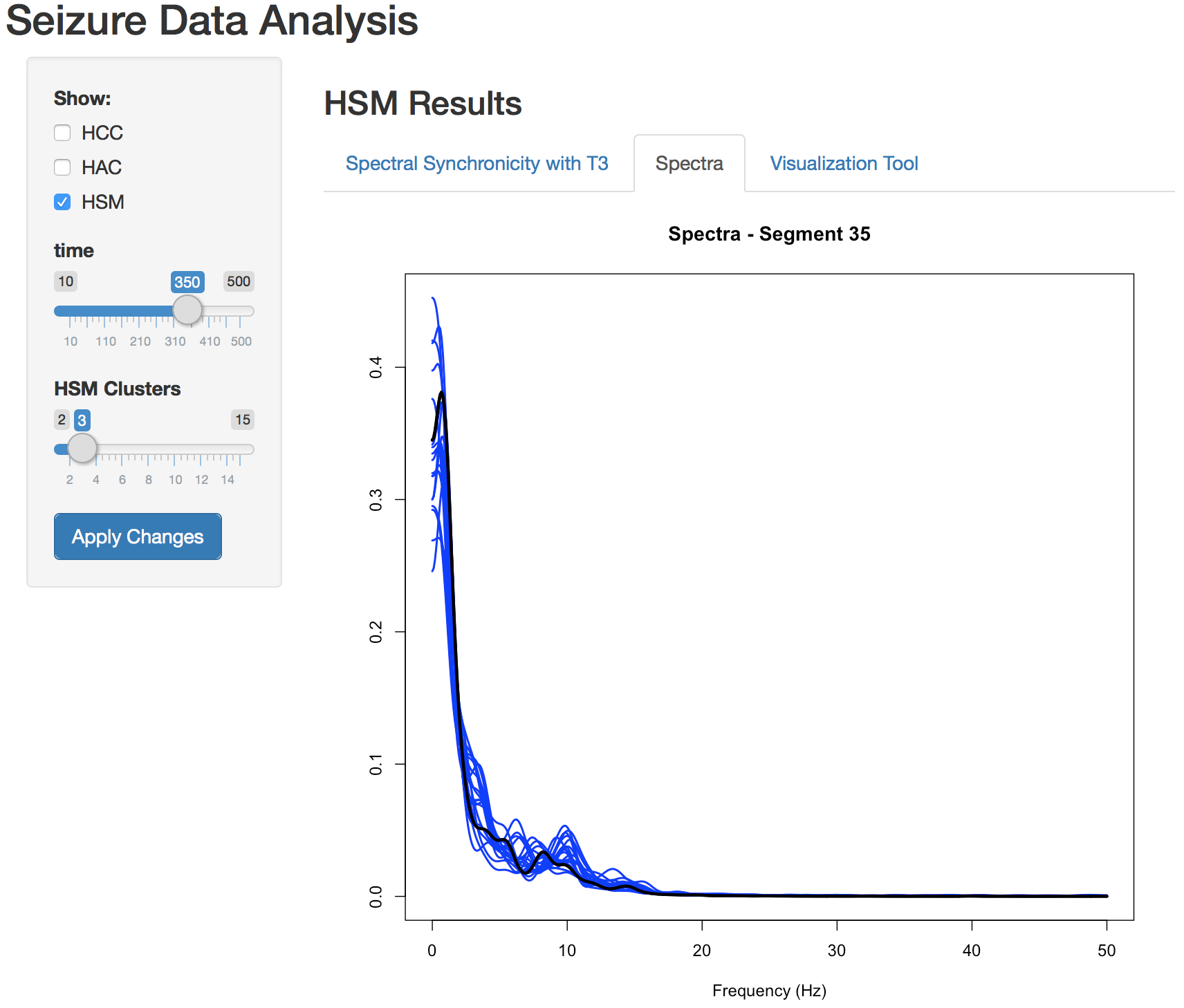Click the 10 minimum label on time slider

tap(66, 281)
